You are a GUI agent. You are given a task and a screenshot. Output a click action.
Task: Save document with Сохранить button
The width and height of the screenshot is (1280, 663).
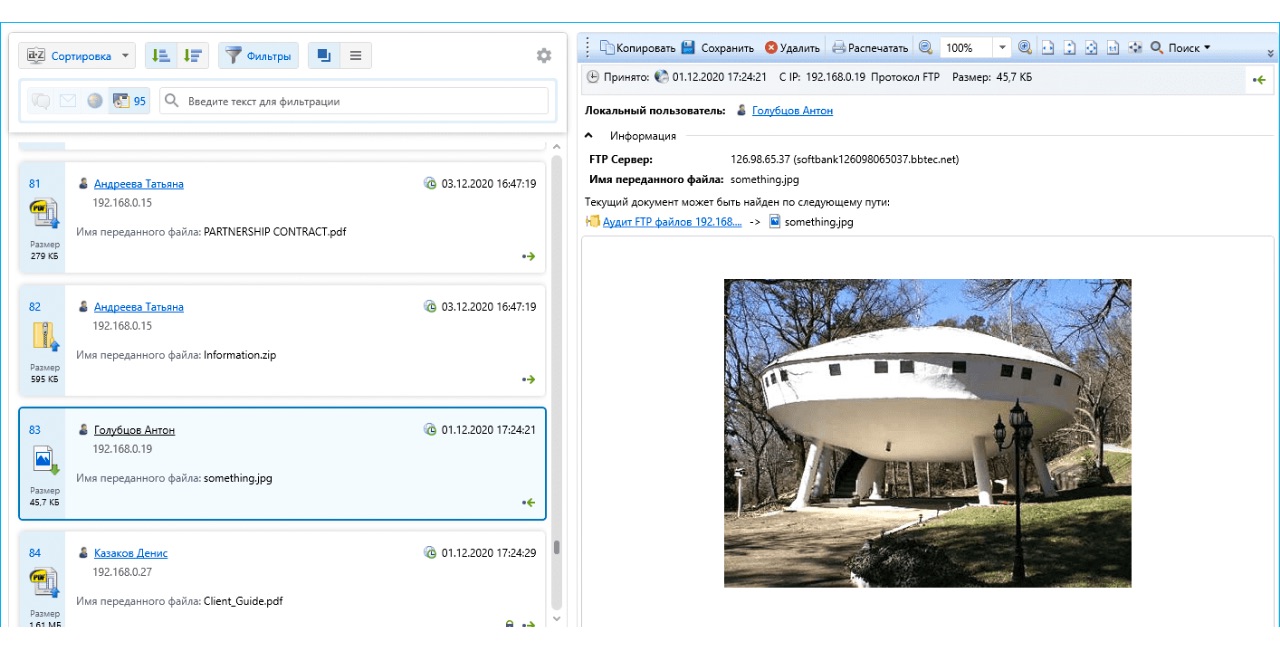717,47
